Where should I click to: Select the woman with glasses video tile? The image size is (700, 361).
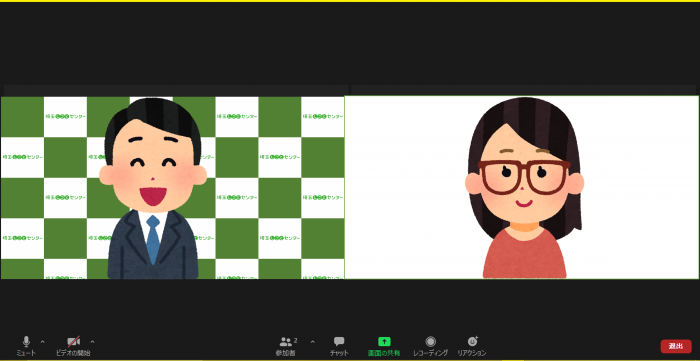coord(521,187)
